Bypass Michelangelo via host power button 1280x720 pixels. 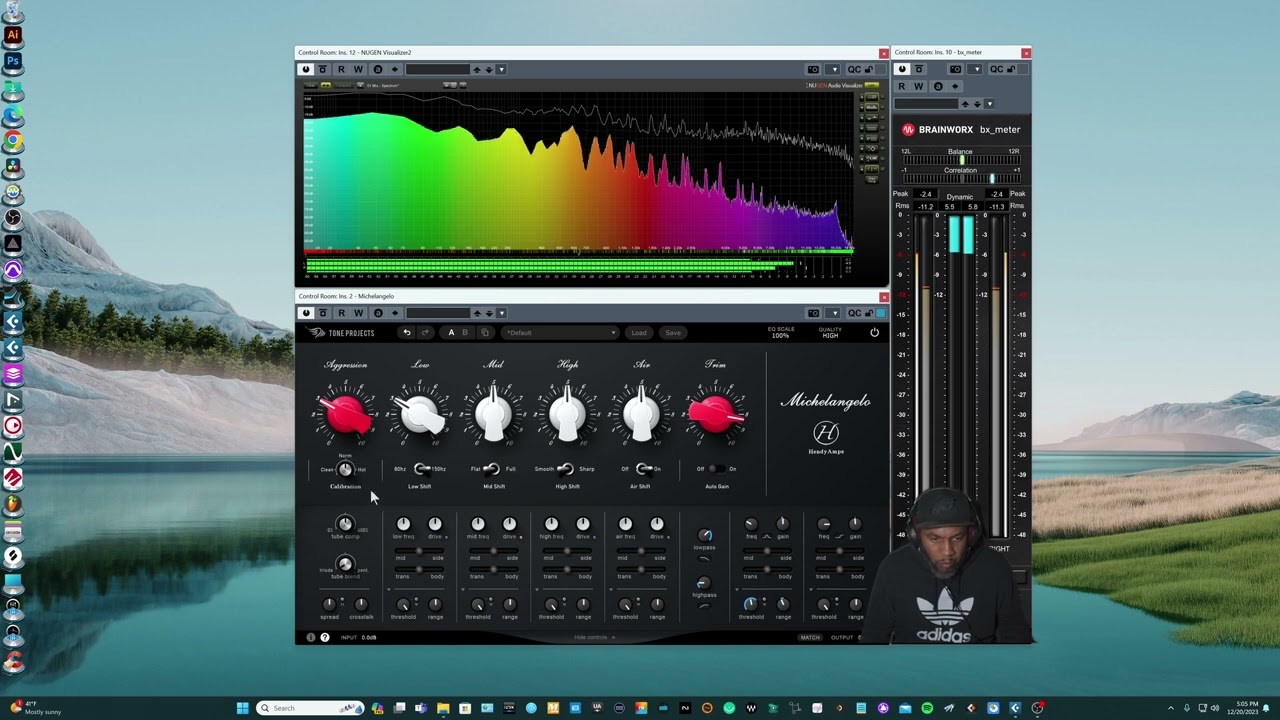click(306, 313)
